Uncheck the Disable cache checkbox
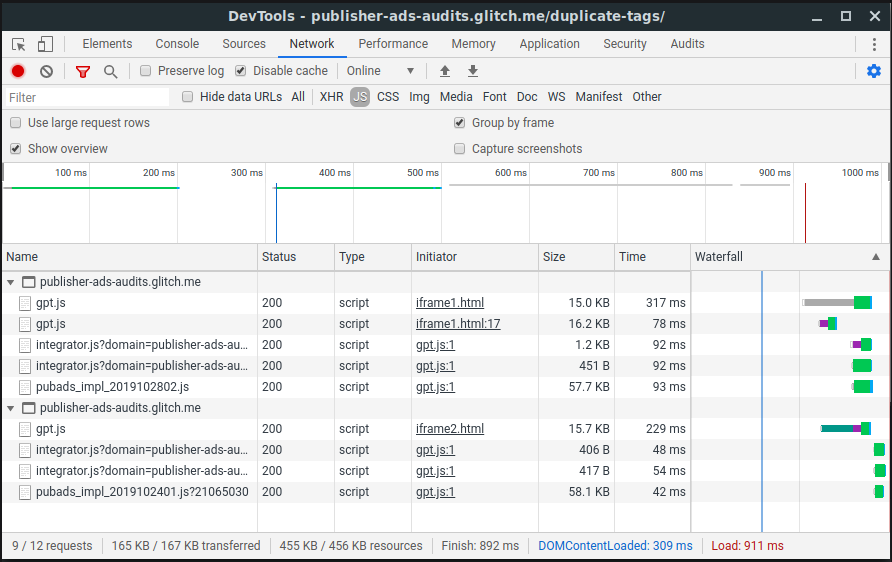Viewport: 892px width, 562px height. tap(241, 71)
